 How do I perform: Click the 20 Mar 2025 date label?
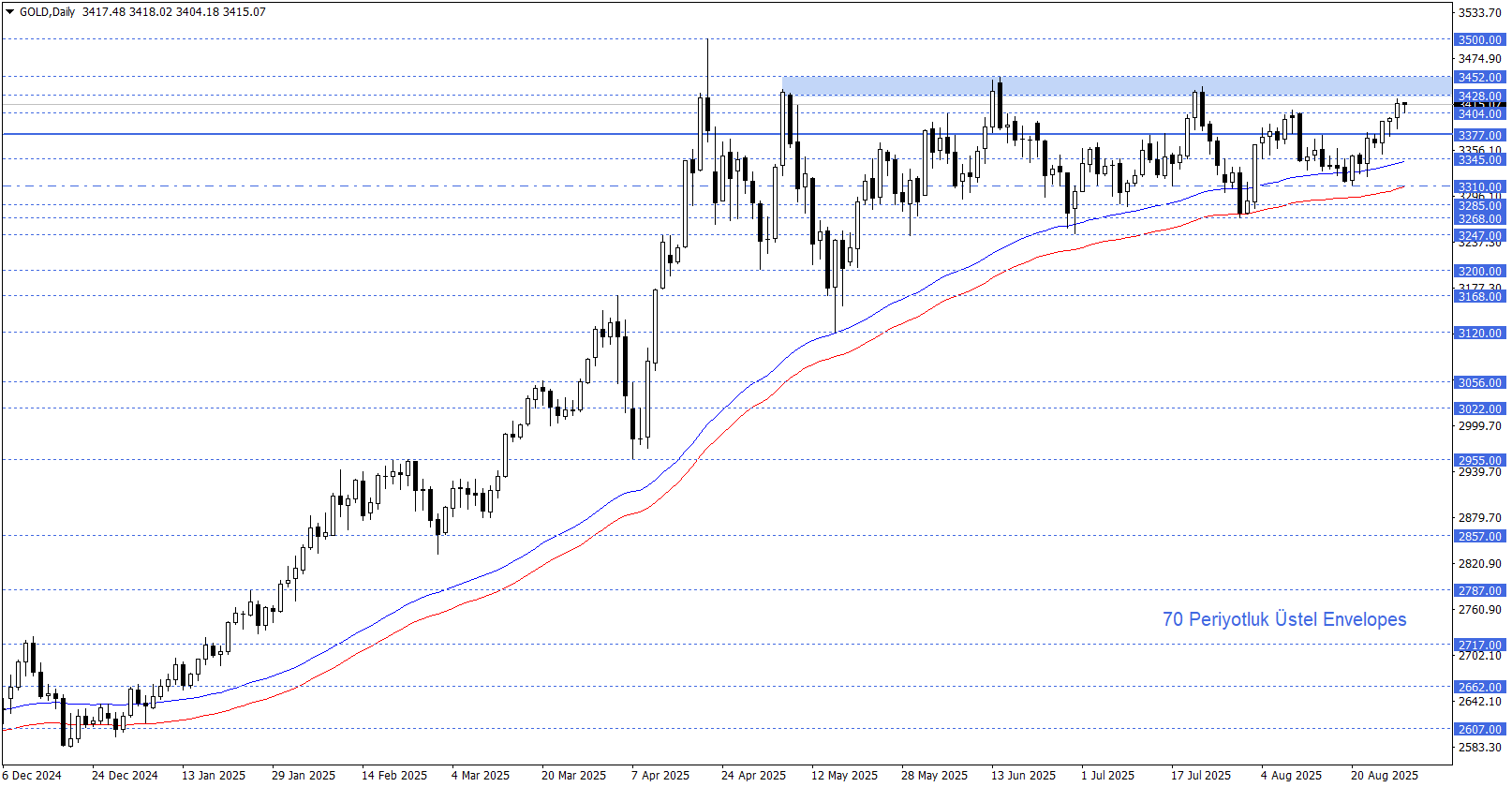click(x=573, y=775)
